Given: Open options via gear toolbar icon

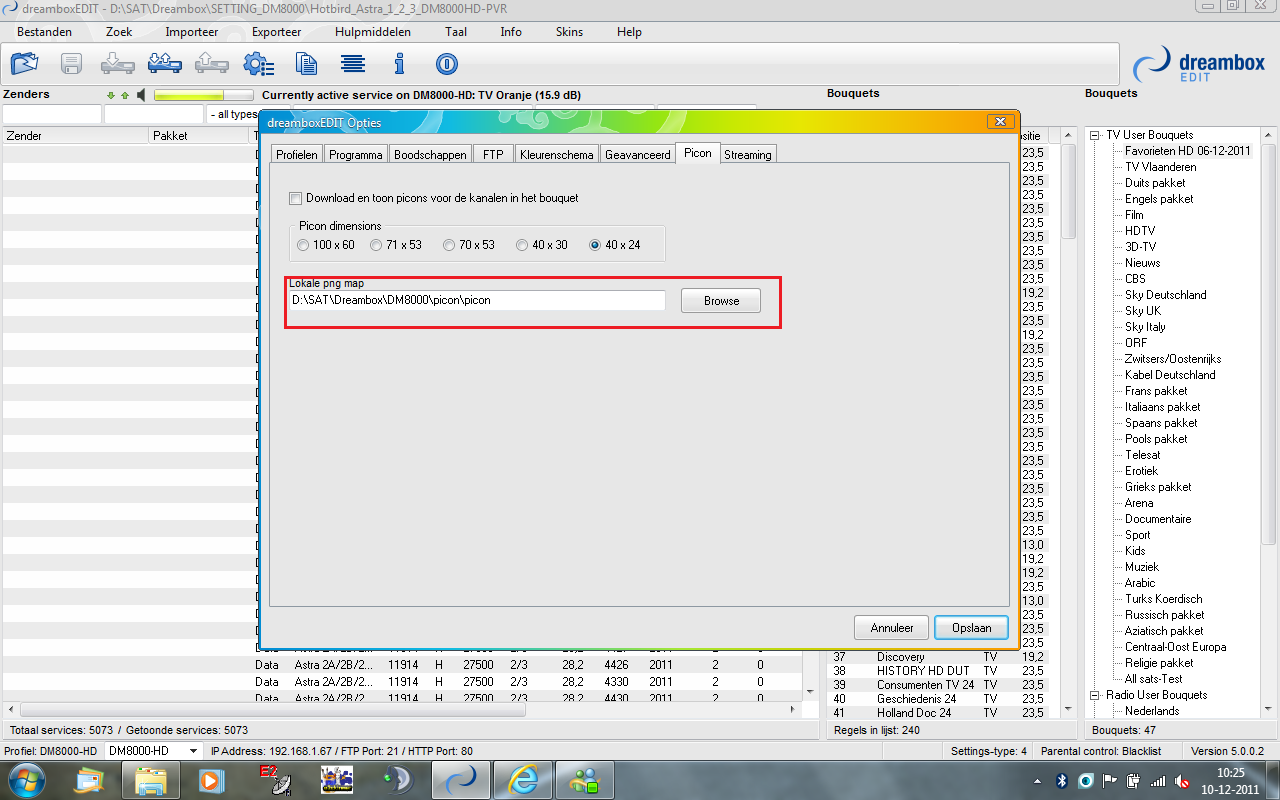Looking at the screenshot, I should 259,65.
